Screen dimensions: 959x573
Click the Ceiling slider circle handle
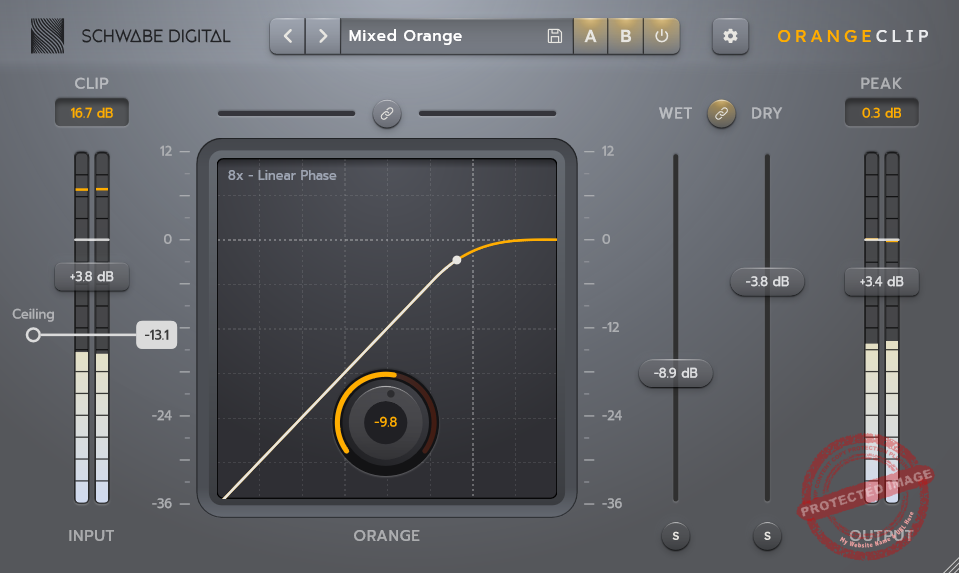coord(33,335)
